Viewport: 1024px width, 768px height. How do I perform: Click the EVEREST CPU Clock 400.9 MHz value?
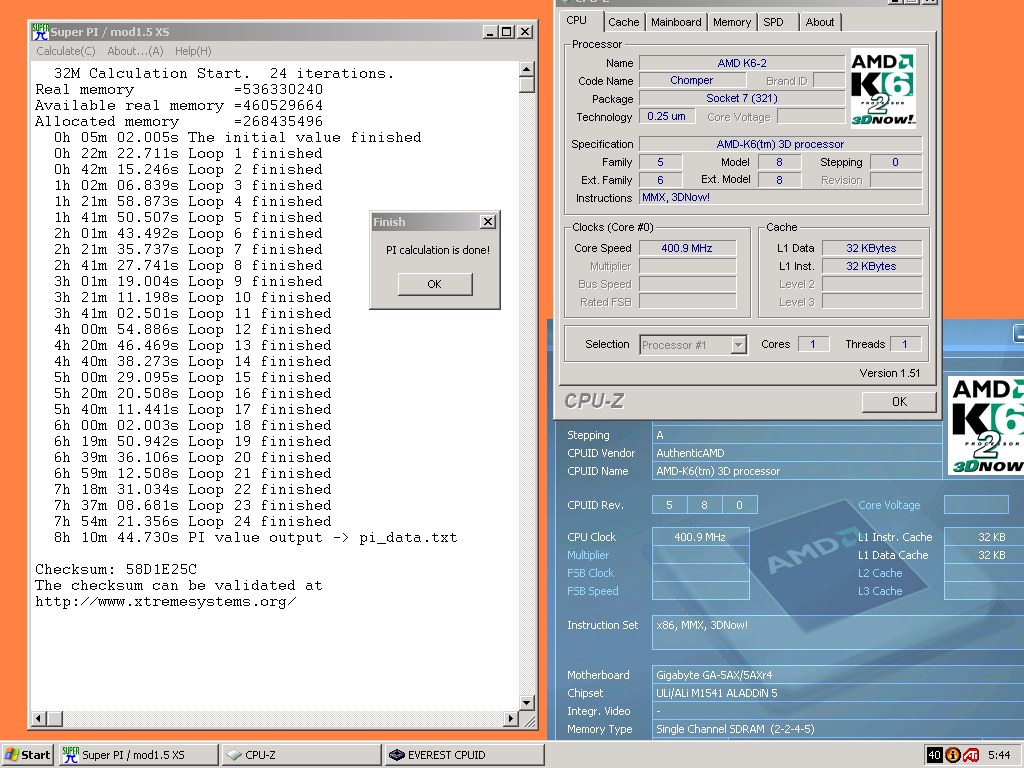tap(700, 537)
